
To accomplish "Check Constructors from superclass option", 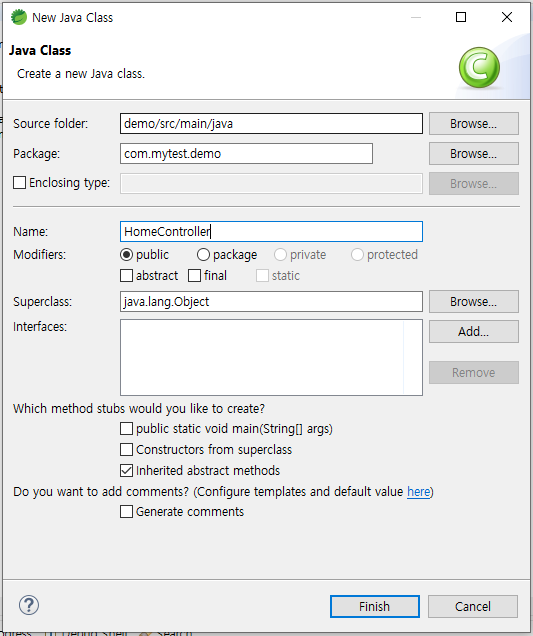I will (x=127, y=450).
